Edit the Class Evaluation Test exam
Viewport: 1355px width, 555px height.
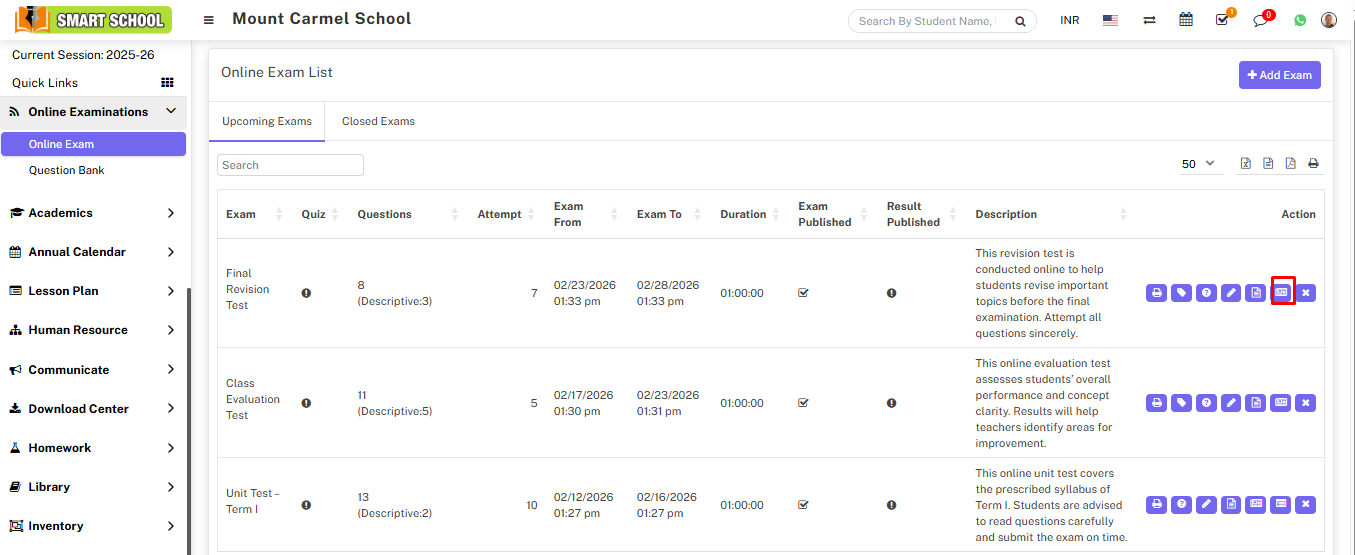click(1231, 403)
